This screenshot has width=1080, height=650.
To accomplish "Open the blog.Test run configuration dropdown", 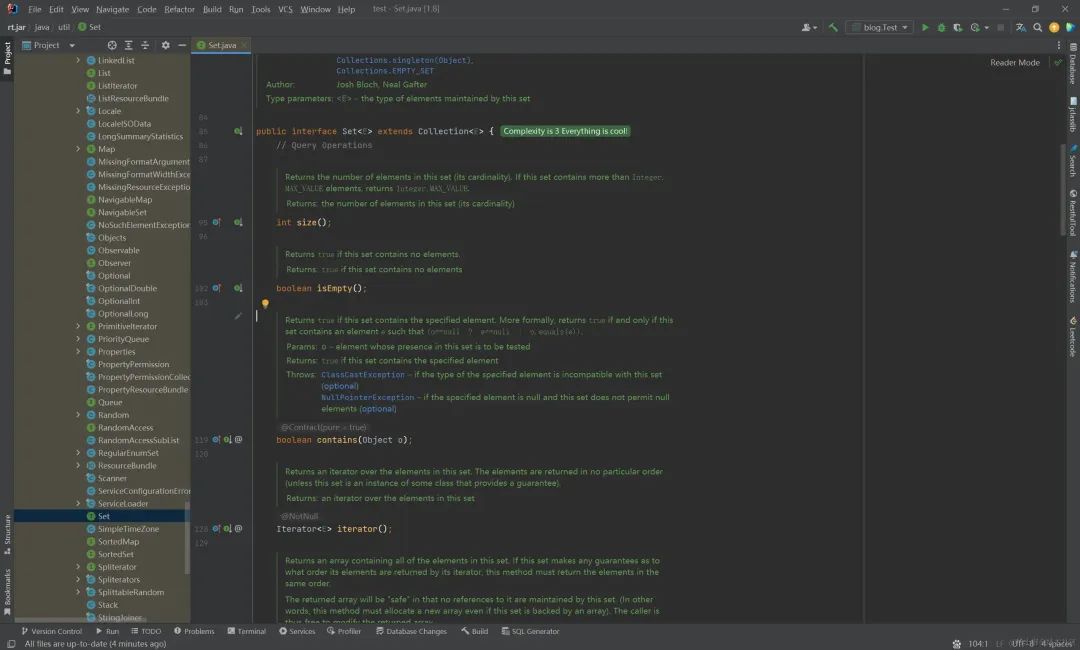I will [880, 27].
